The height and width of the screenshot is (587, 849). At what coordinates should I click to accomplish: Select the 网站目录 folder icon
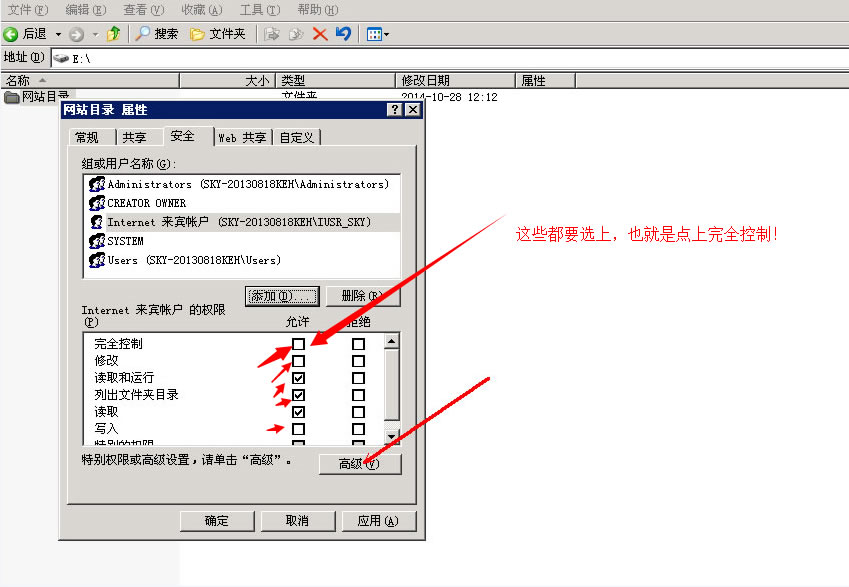click(11, 97)
